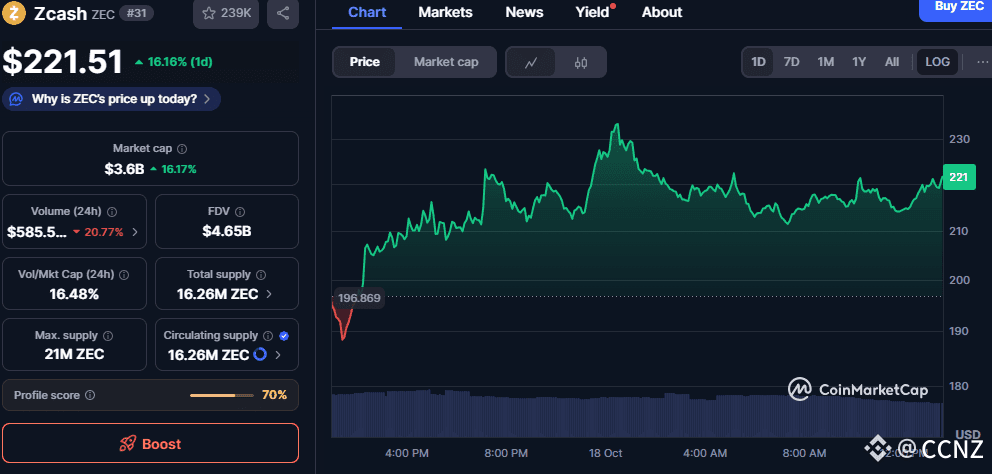Image resolution: width=992 pixels, height=474 pixels.
Task: Open the Markets tab
Action: coord(445,12)
